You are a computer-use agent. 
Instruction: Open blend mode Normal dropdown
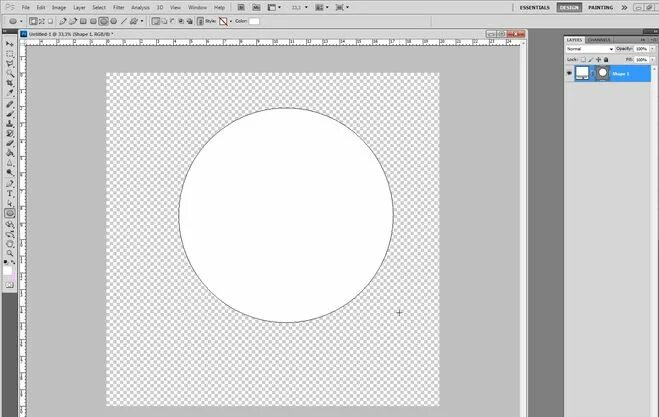click(x=590, y=49)
